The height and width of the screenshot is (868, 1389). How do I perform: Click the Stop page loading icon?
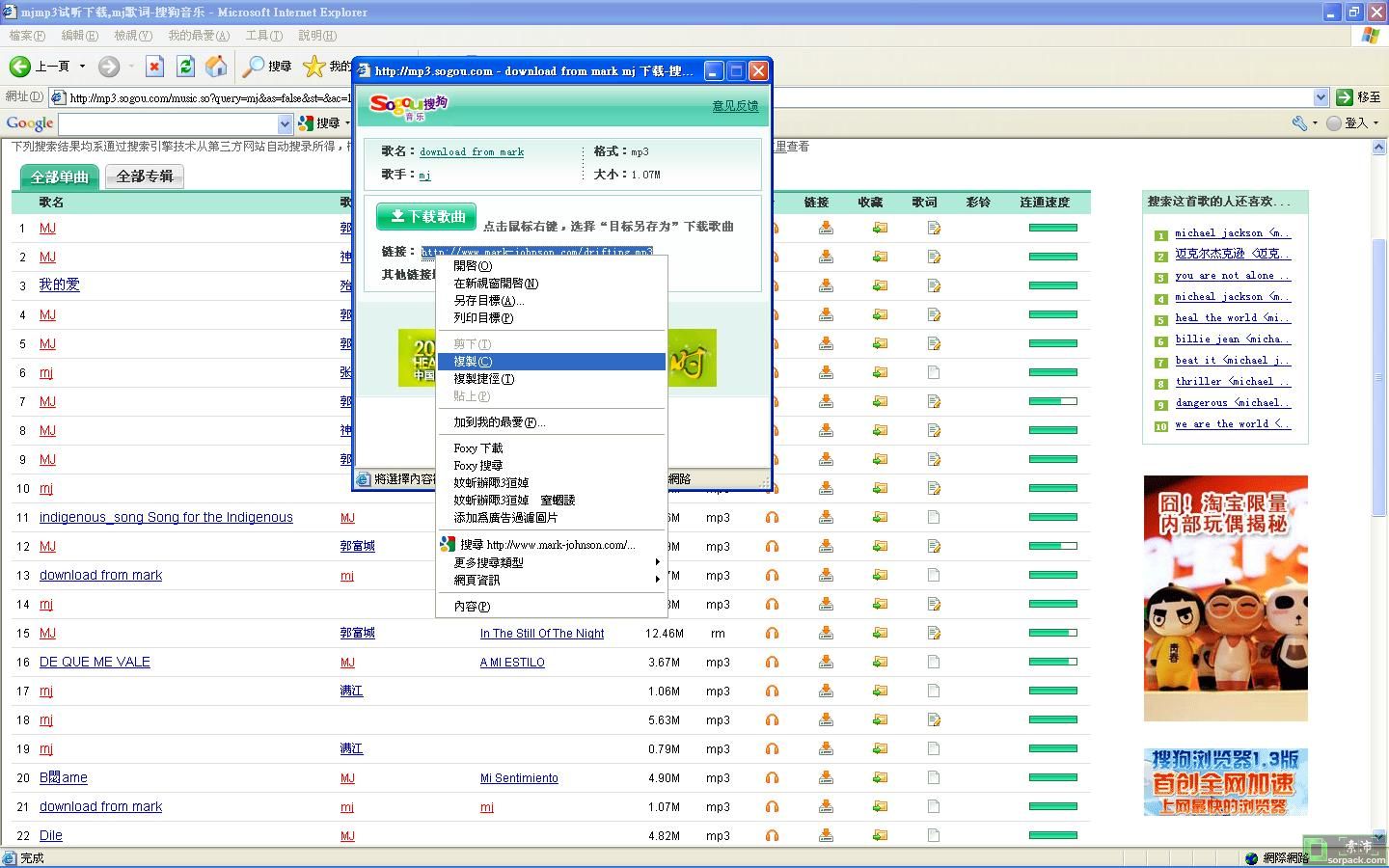pos(154,66)
